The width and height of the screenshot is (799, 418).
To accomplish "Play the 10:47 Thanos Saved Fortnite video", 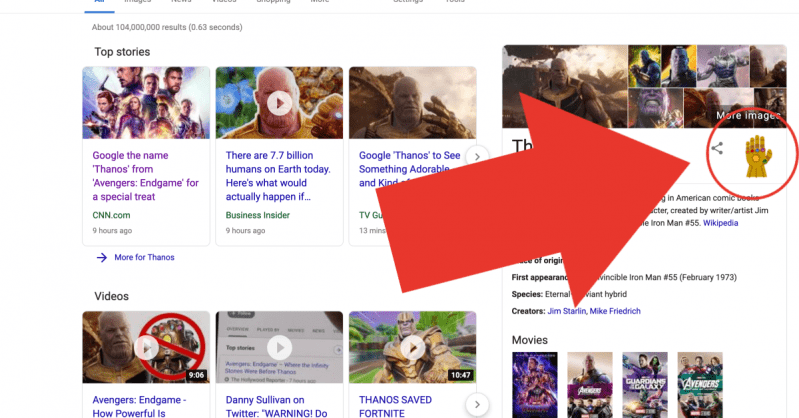I will [x=413, y=348].
